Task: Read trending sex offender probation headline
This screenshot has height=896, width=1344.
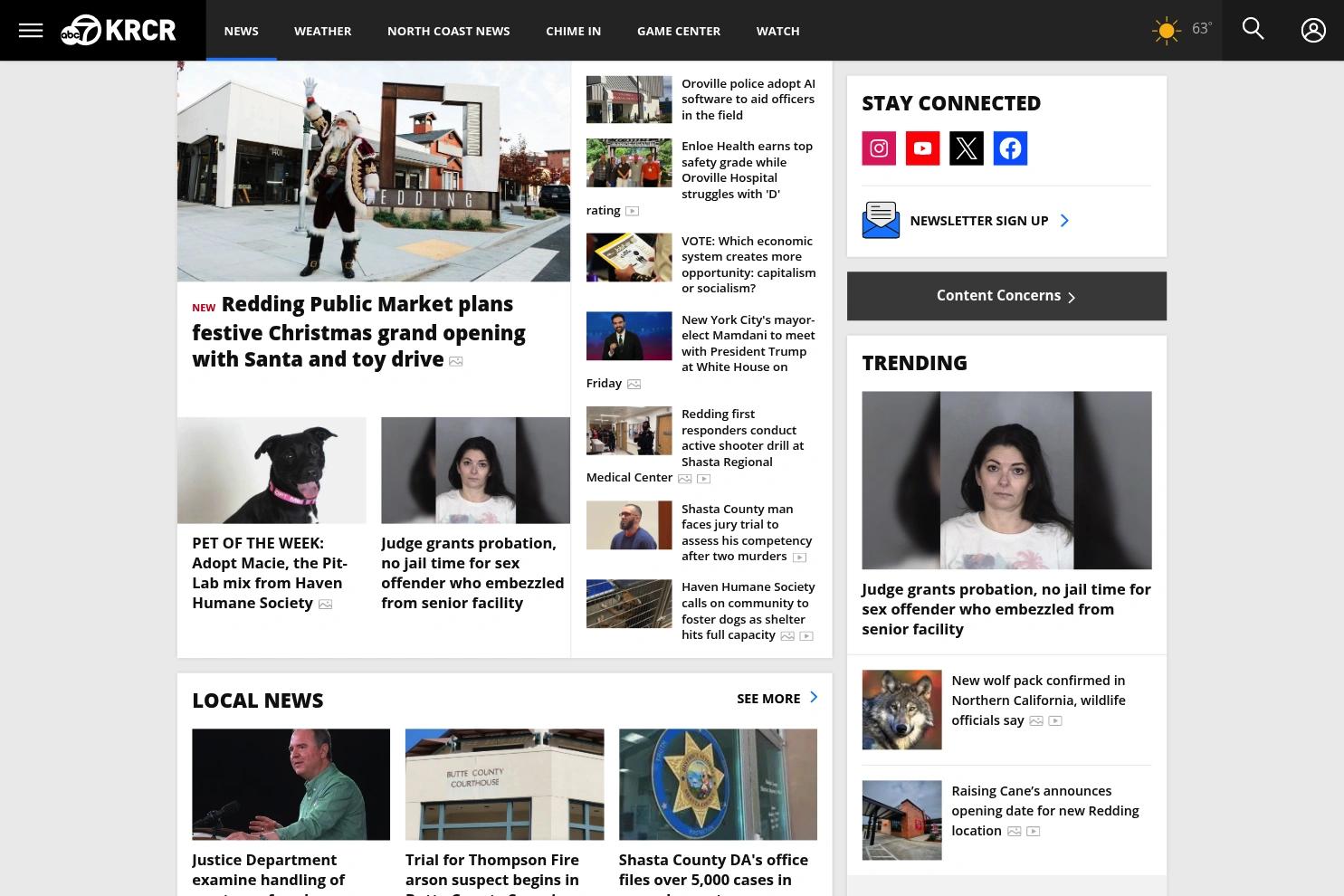Action: pyautogui.click(x=1006, y=609)
